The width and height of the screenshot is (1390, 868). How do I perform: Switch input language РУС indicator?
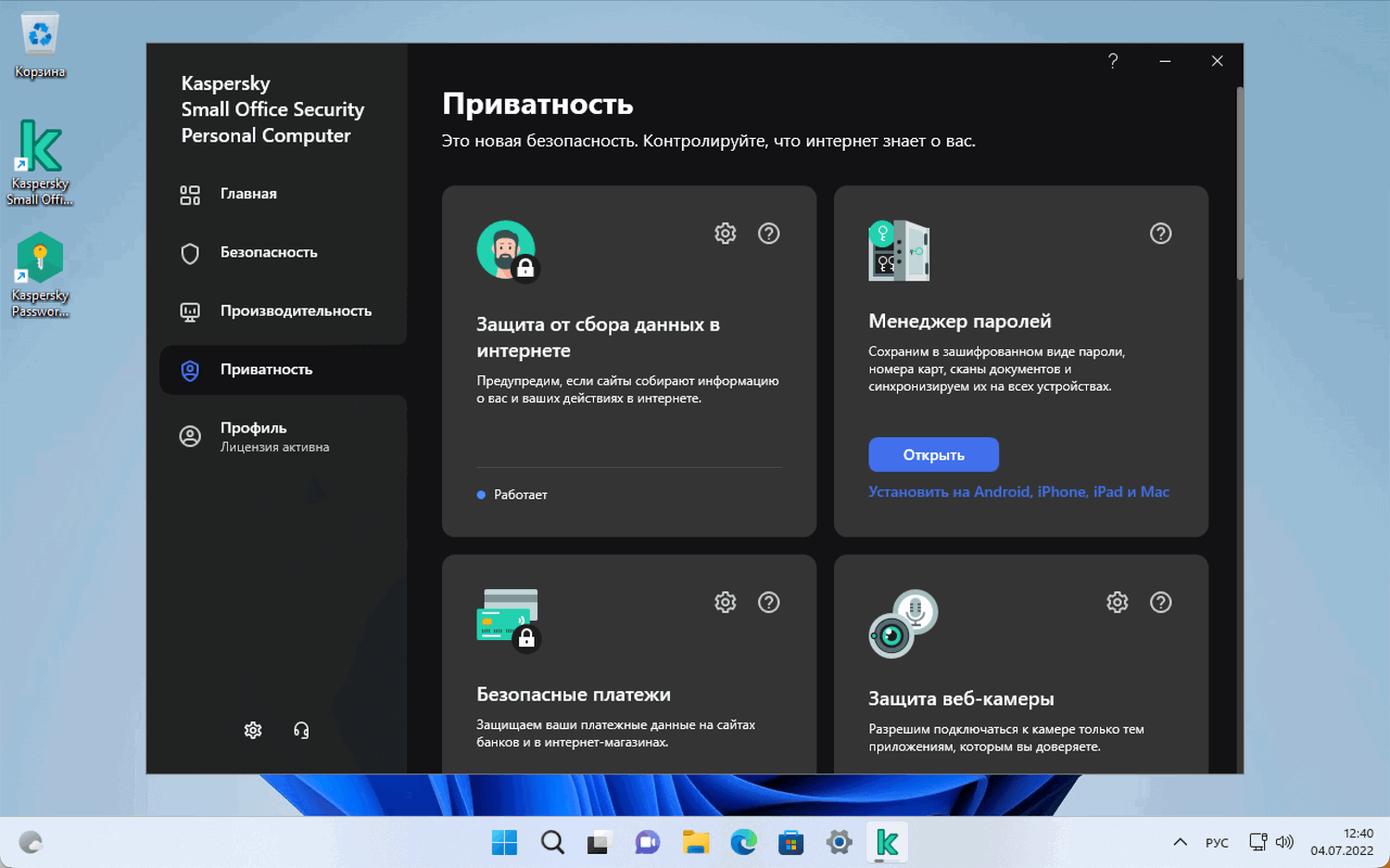pyautogui.click(x=1217, y=842)
